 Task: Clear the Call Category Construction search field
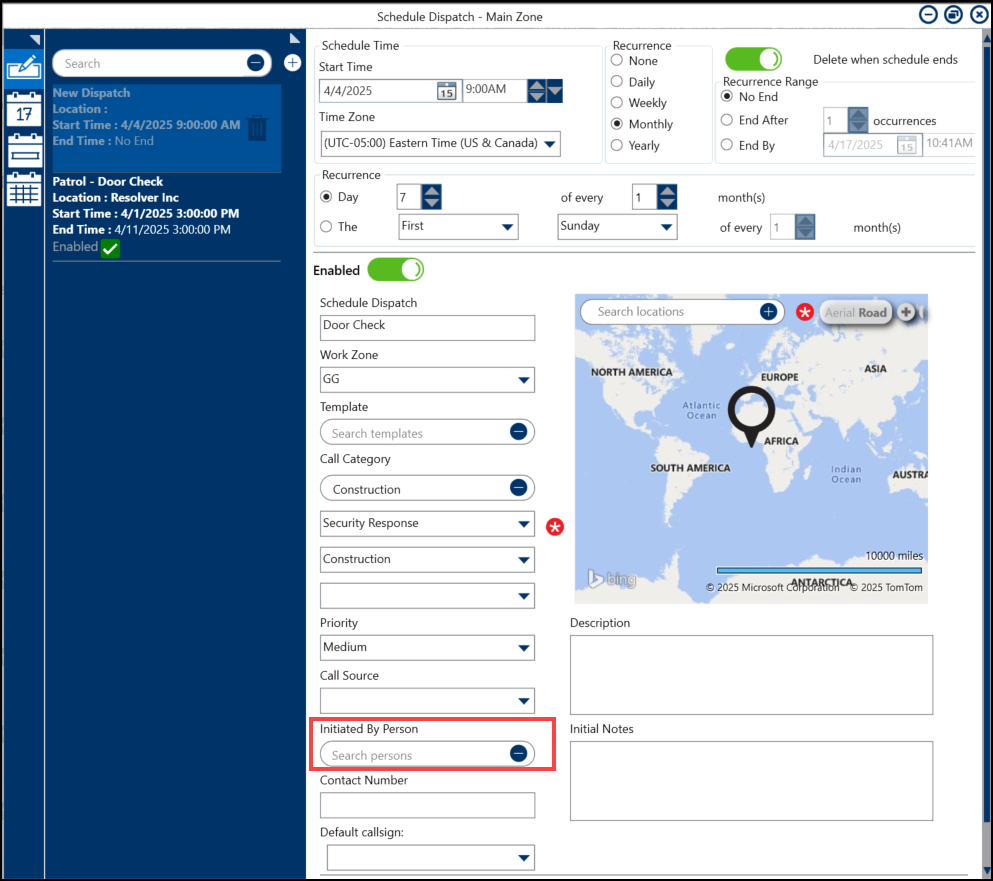click(x=518, y=488)
